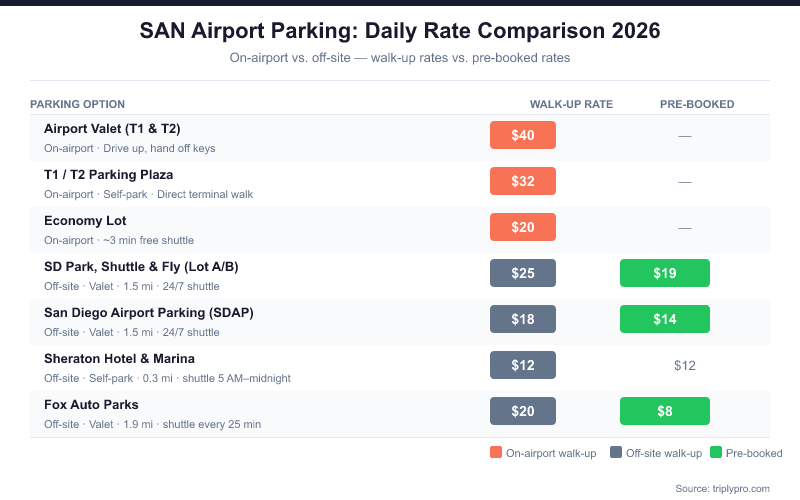800x500 pixels.
Task: Click the $18 SDAP walk-up badge
Action: pyautogui.click(x=522, y=319)
